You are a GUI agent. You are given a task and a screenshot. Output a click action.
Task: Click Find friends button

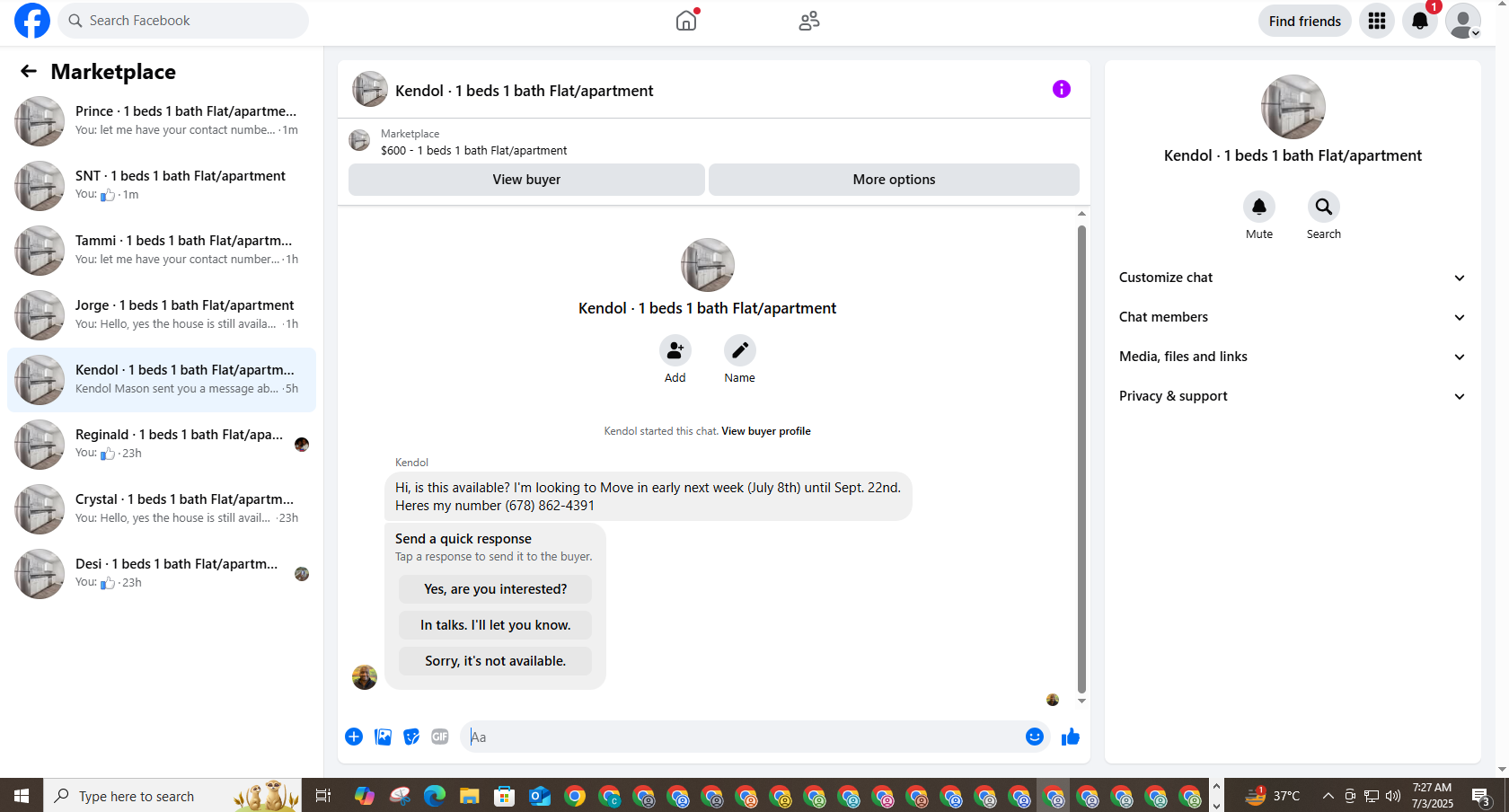[1305, 21]
